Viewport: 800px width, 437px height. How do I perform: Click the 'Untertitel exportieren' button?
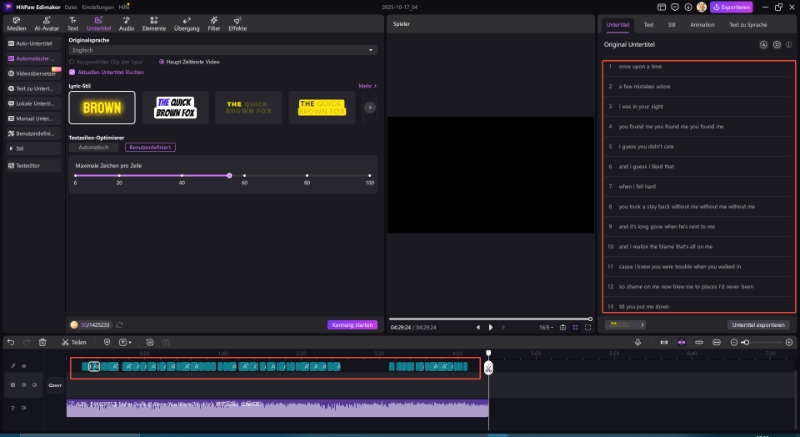(x=759, y=324)
